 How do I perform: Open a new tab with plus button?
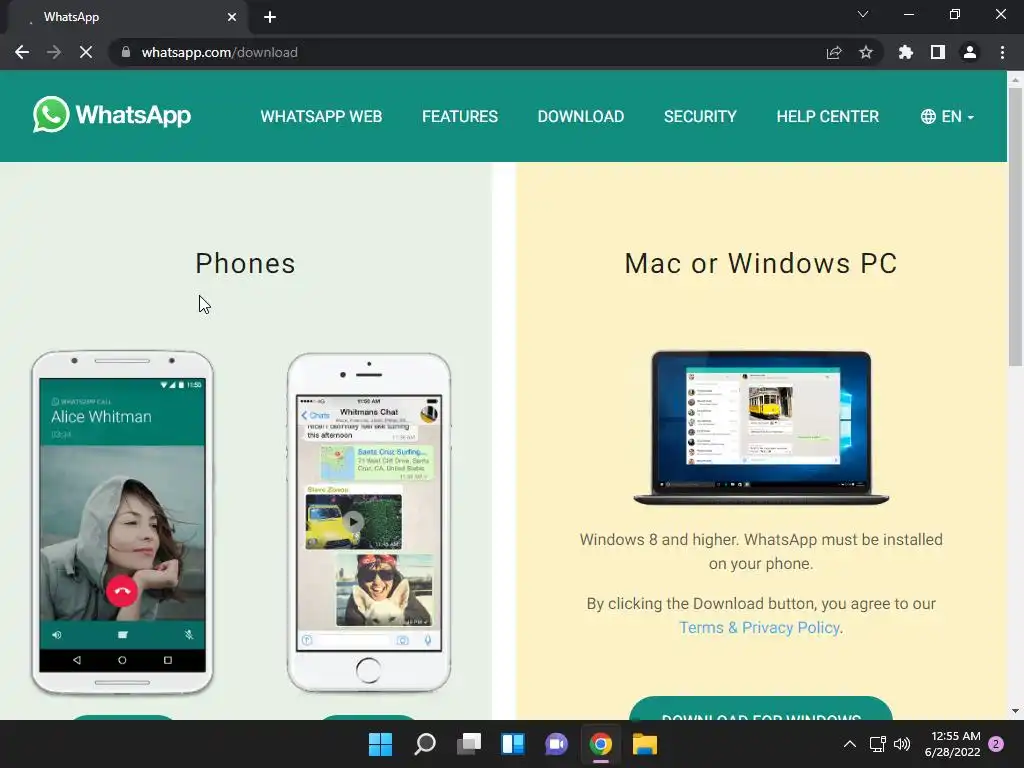pos(270,17)
